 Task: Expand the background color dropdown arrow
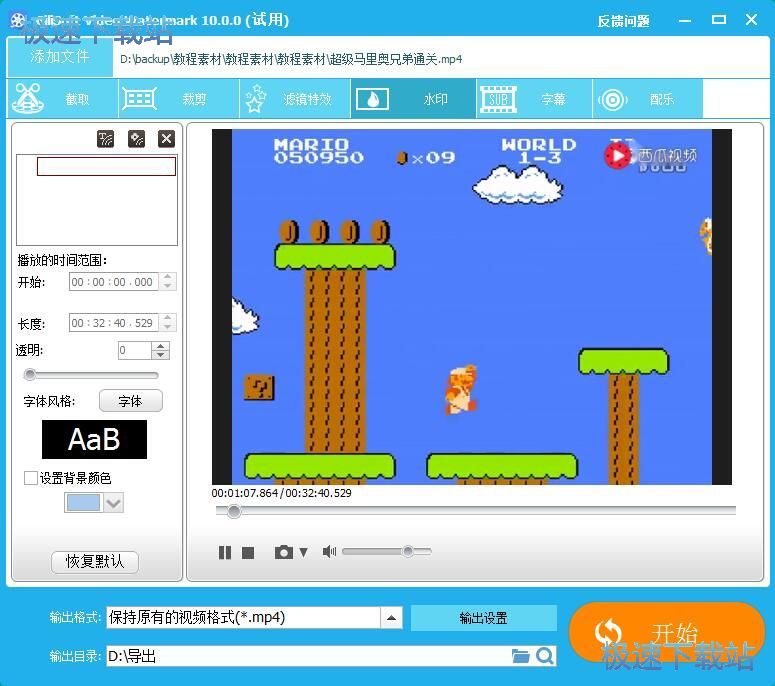(114, 503)
